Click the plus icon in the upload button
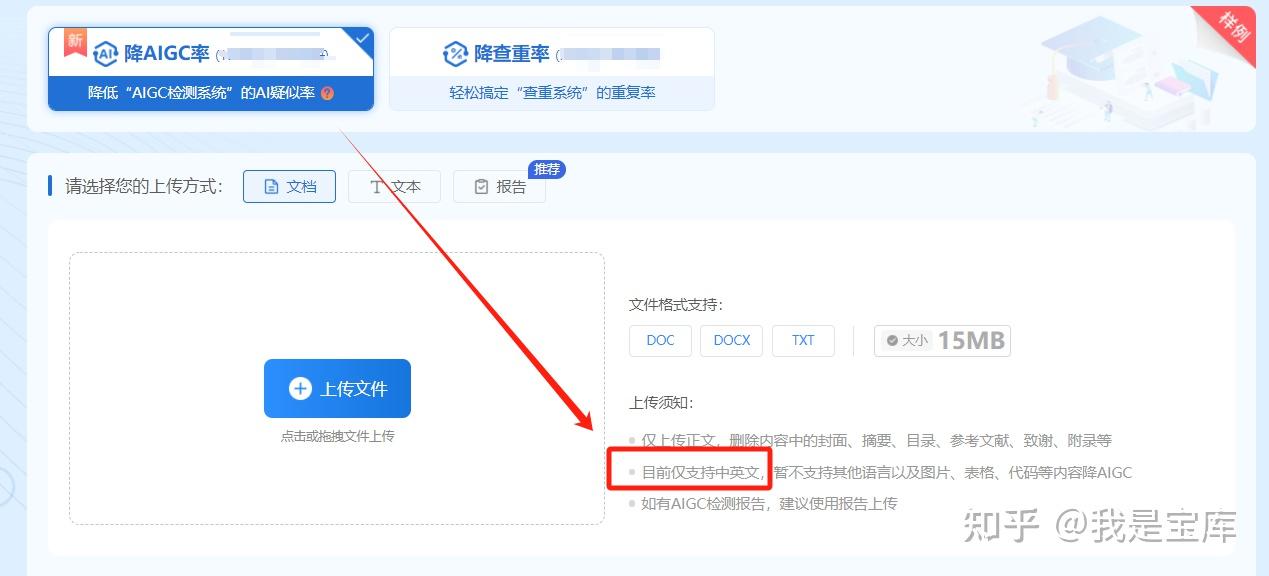1269x576 pixels. pos(300,389)
